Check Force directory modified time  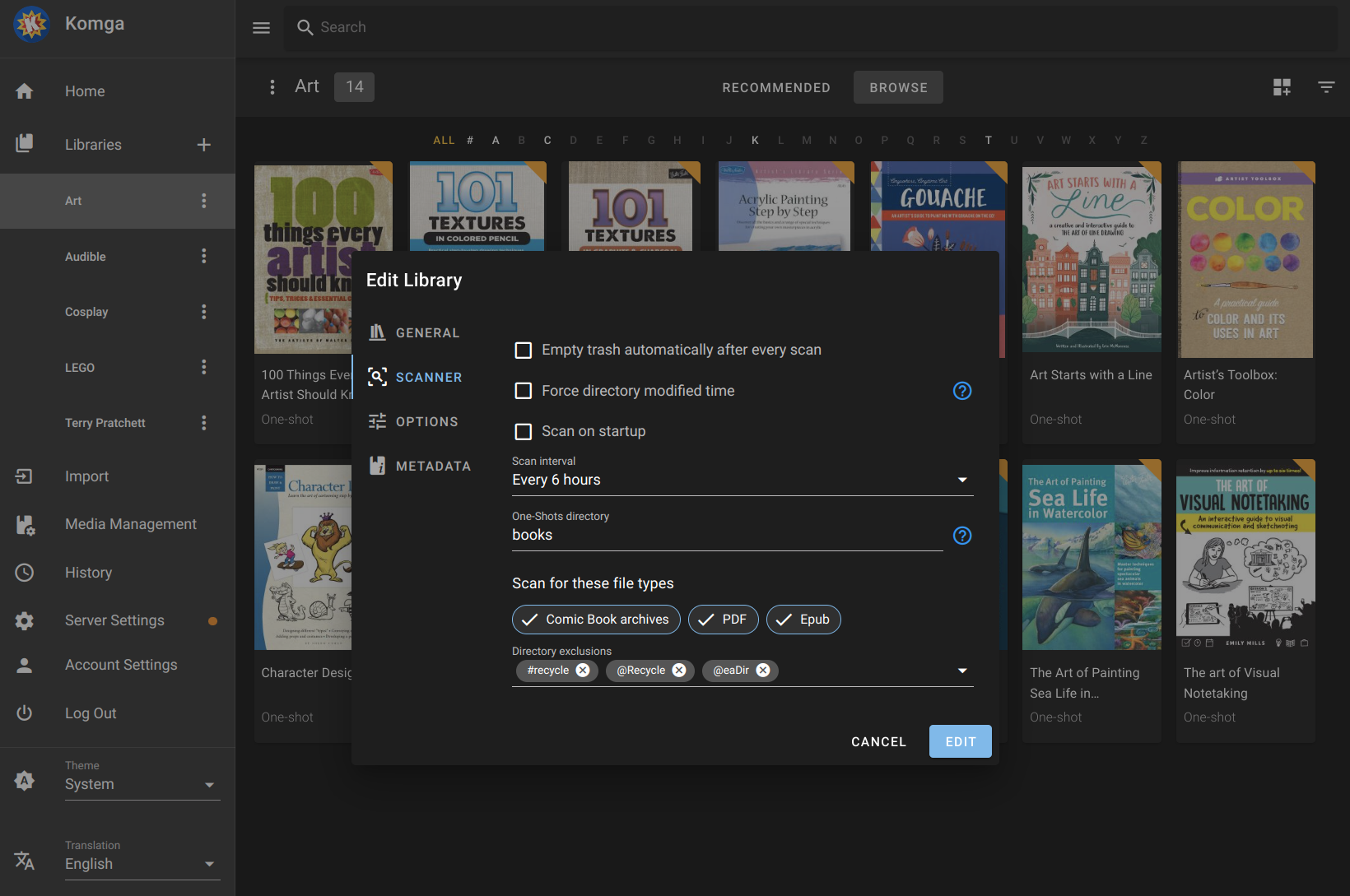[524, 391]
